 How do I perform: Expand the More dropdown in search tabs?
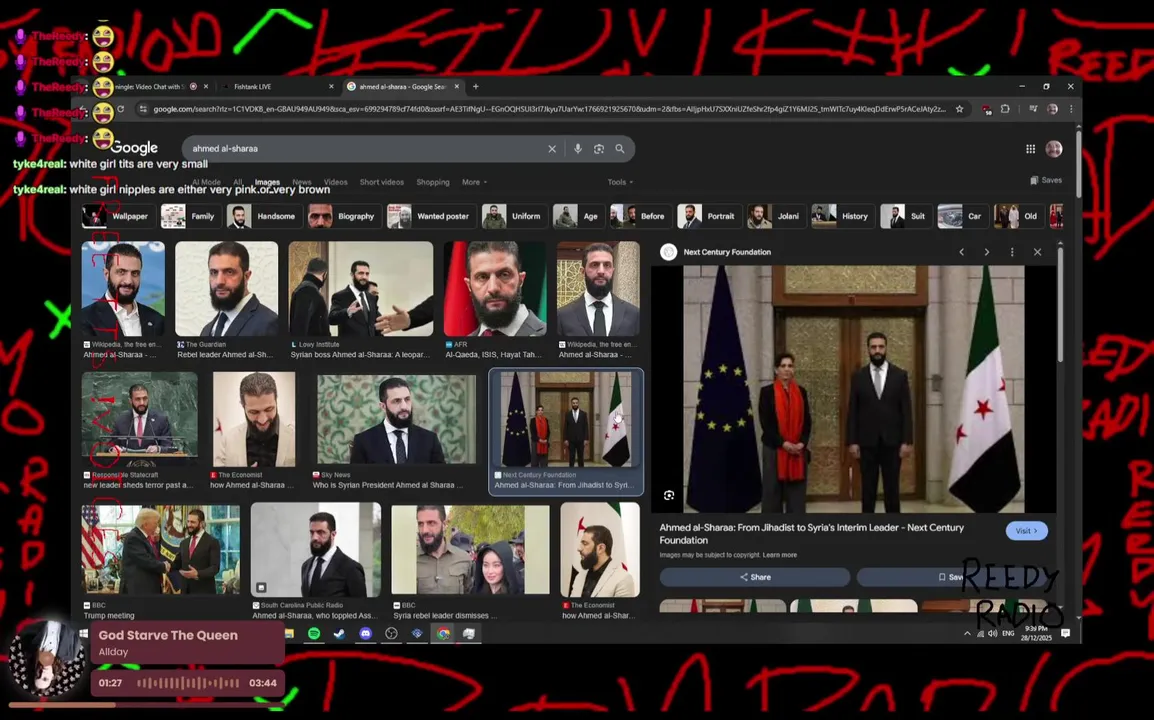474,182
